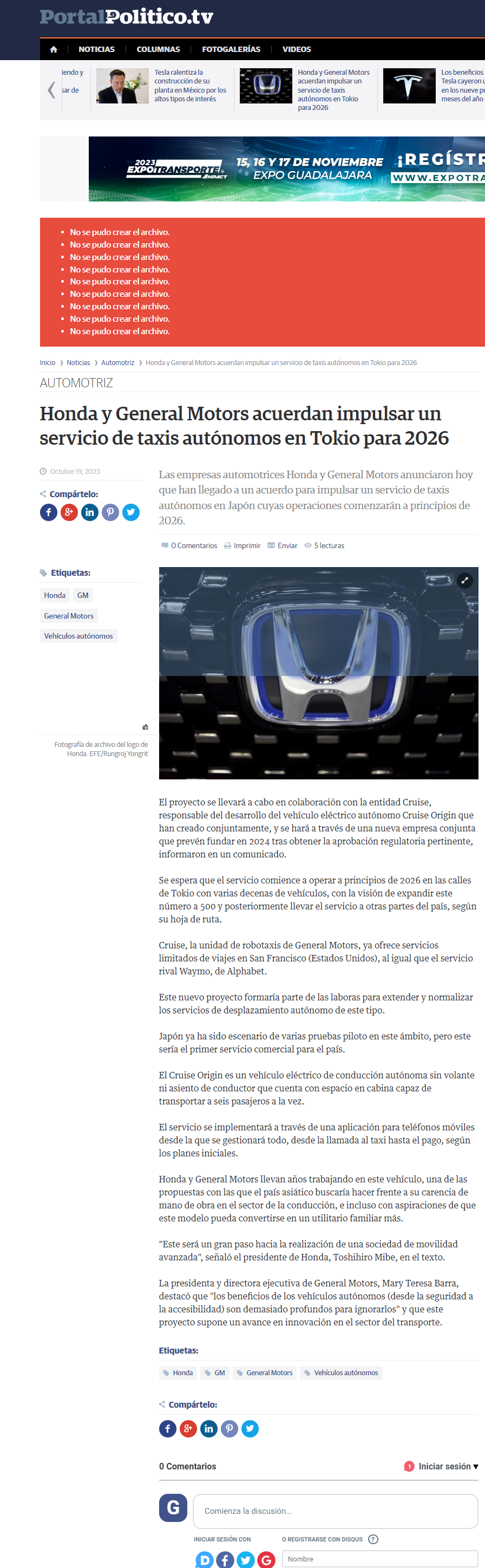Open the AUTOMOTRIZ section heading
This screenshot has height=1568, width=485.
(x=77, y=383)
